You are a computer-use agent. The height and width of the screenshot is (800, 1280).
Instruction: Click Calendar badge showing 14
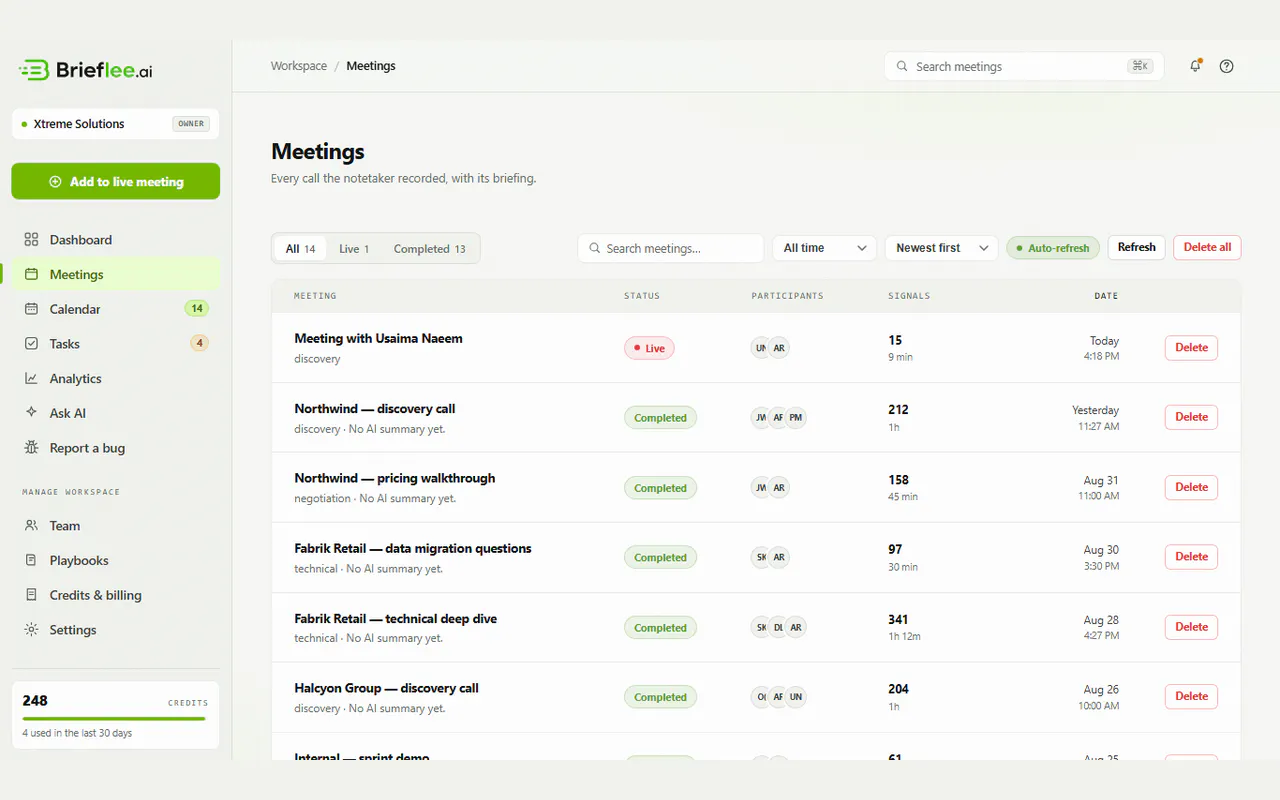(197, 309)
